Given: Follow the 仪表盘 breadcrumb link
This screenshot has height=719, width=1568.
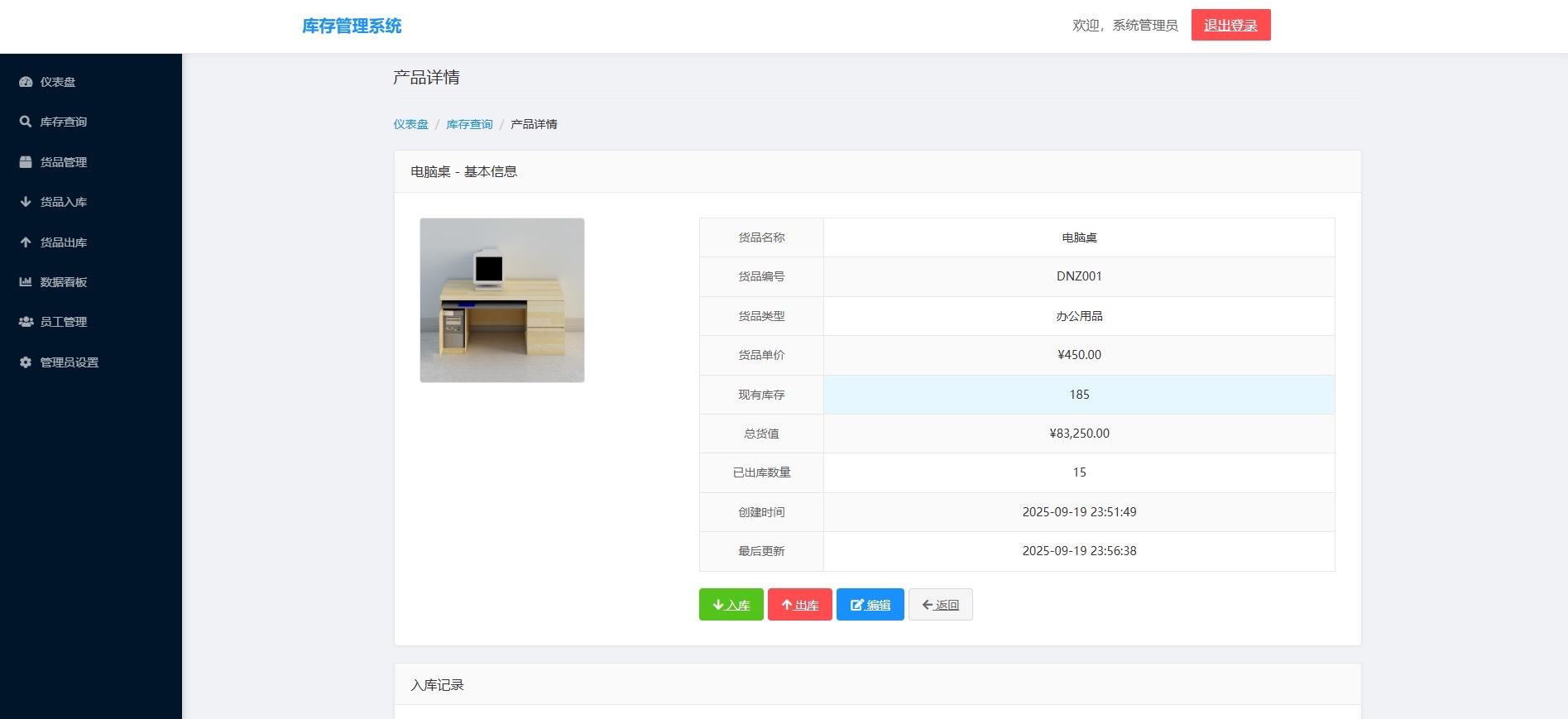Looking at the screenshot, I should 410,124.
